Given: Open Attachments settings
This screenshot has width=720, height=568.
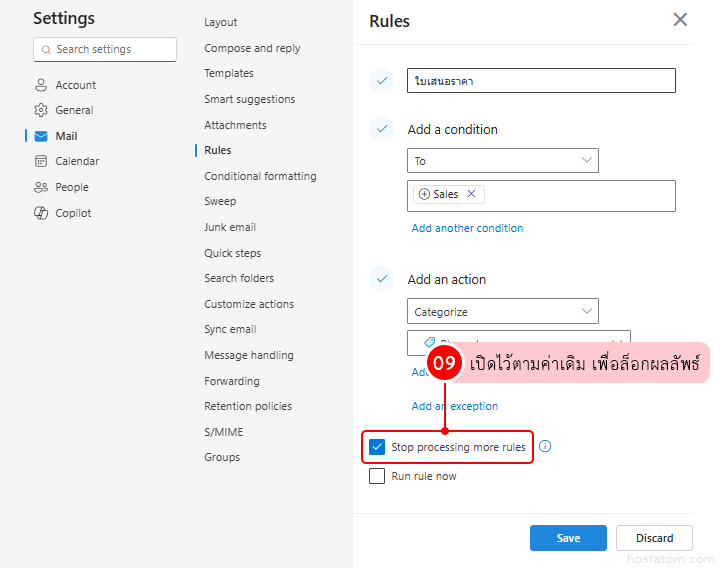Looking at the screenshot, I should tap(235, 125).
